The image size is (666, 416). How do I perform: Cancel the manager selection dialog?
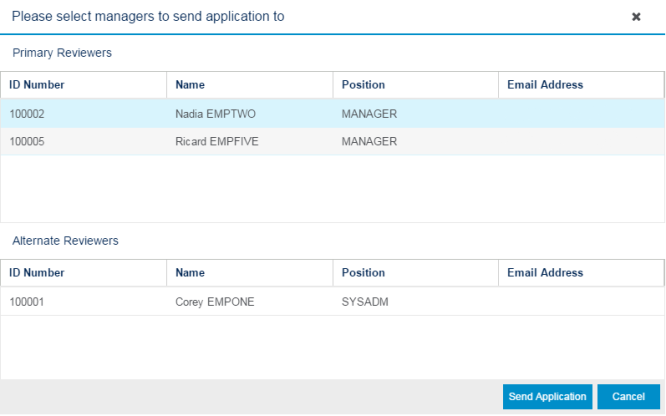coord(628,396)
